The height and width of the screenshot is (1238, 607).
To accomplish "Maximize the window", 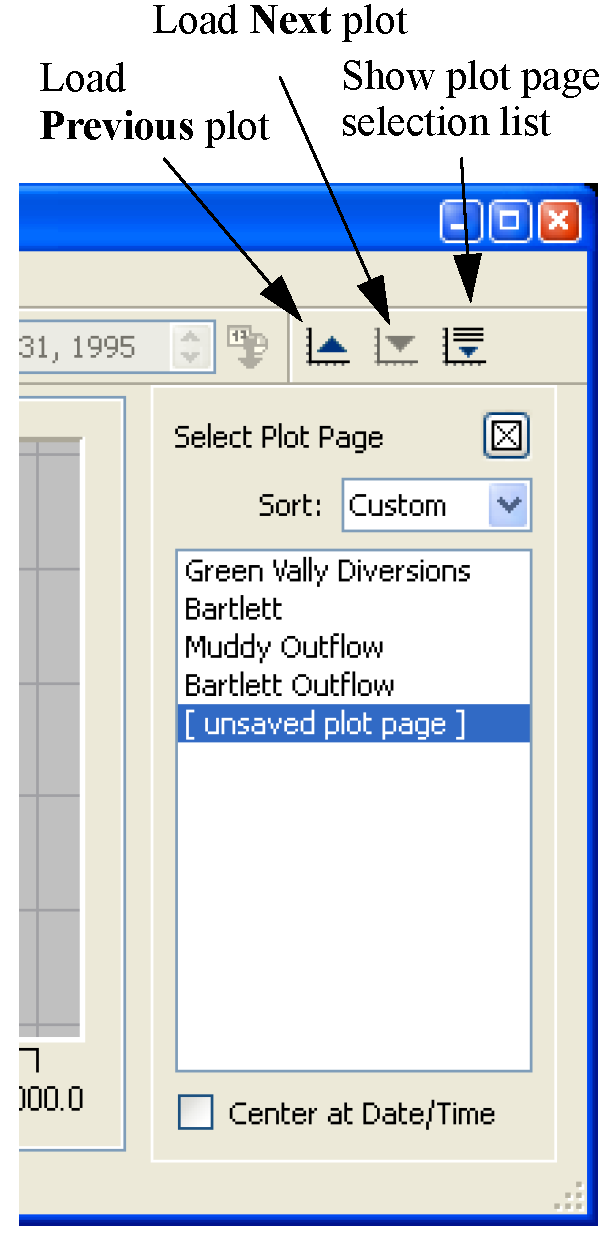I will pyautogui.click(x=510, y=222).
